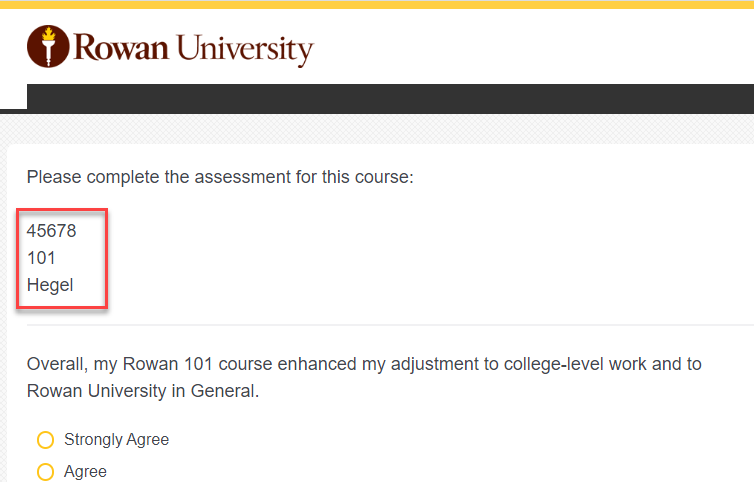Viewport: 754px width, 482px height.
Task: Click the dark navigation bar under the logo
Action: pos(390,98)
